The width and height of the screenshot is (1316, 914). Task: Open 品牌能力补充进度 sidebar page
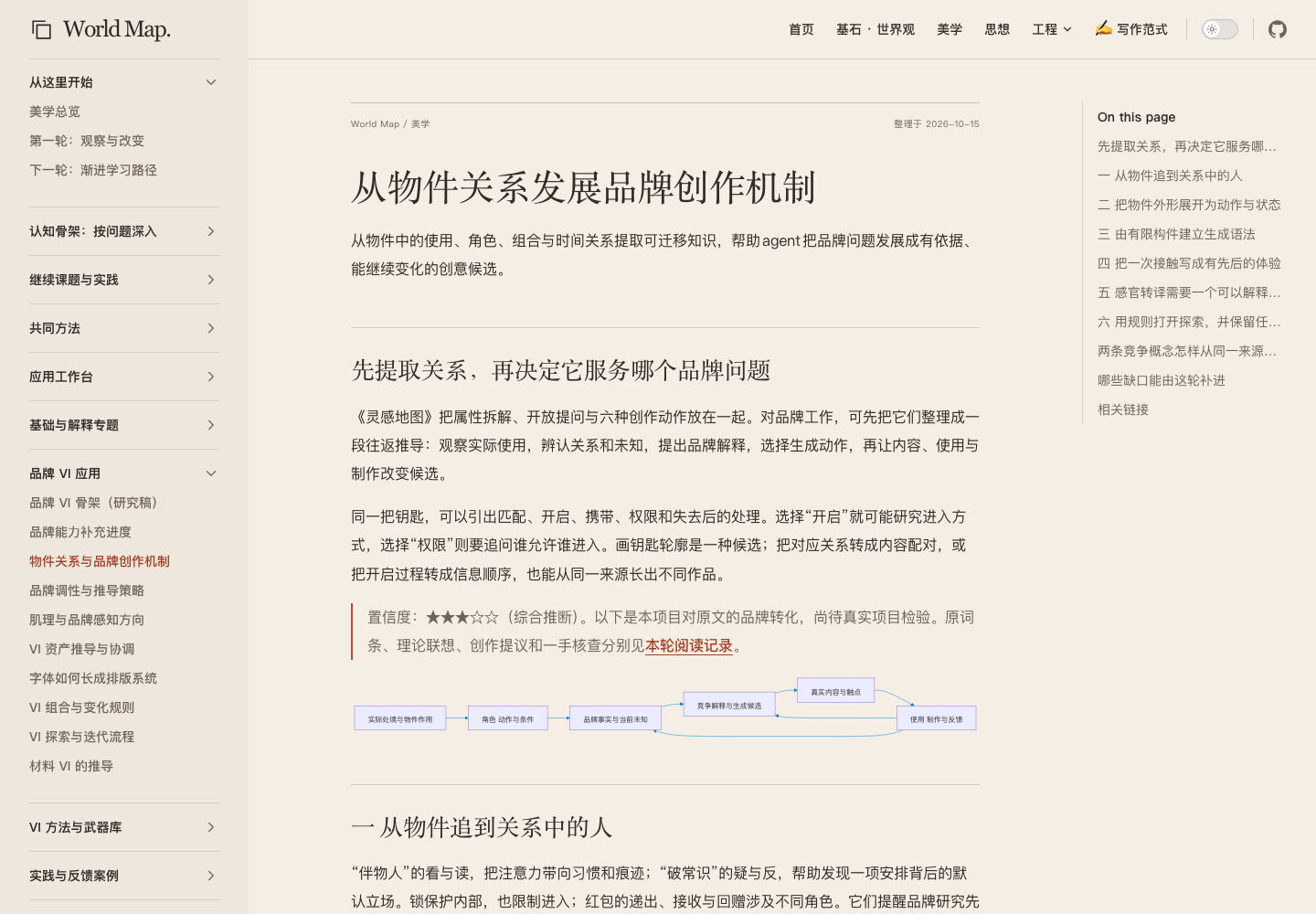pos(80,532)
